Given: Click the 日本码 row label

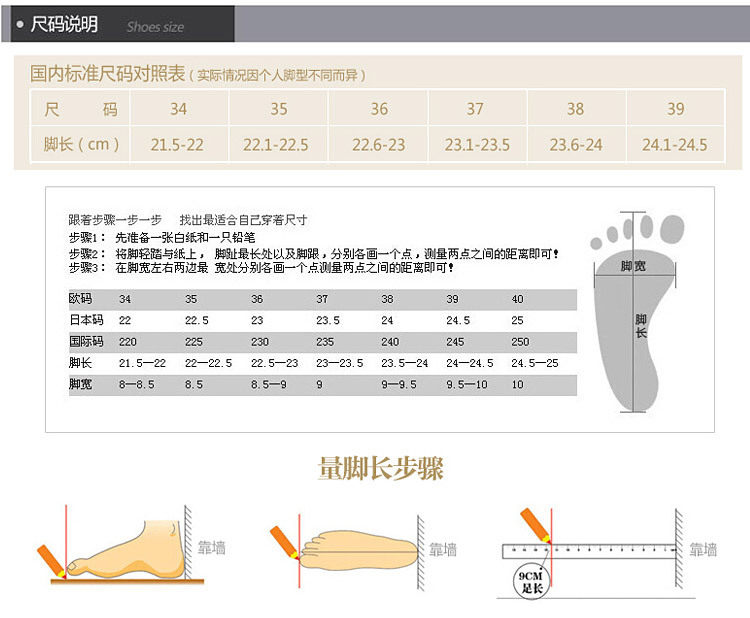Looking at the screenshot, I should [x=86, y=320].
